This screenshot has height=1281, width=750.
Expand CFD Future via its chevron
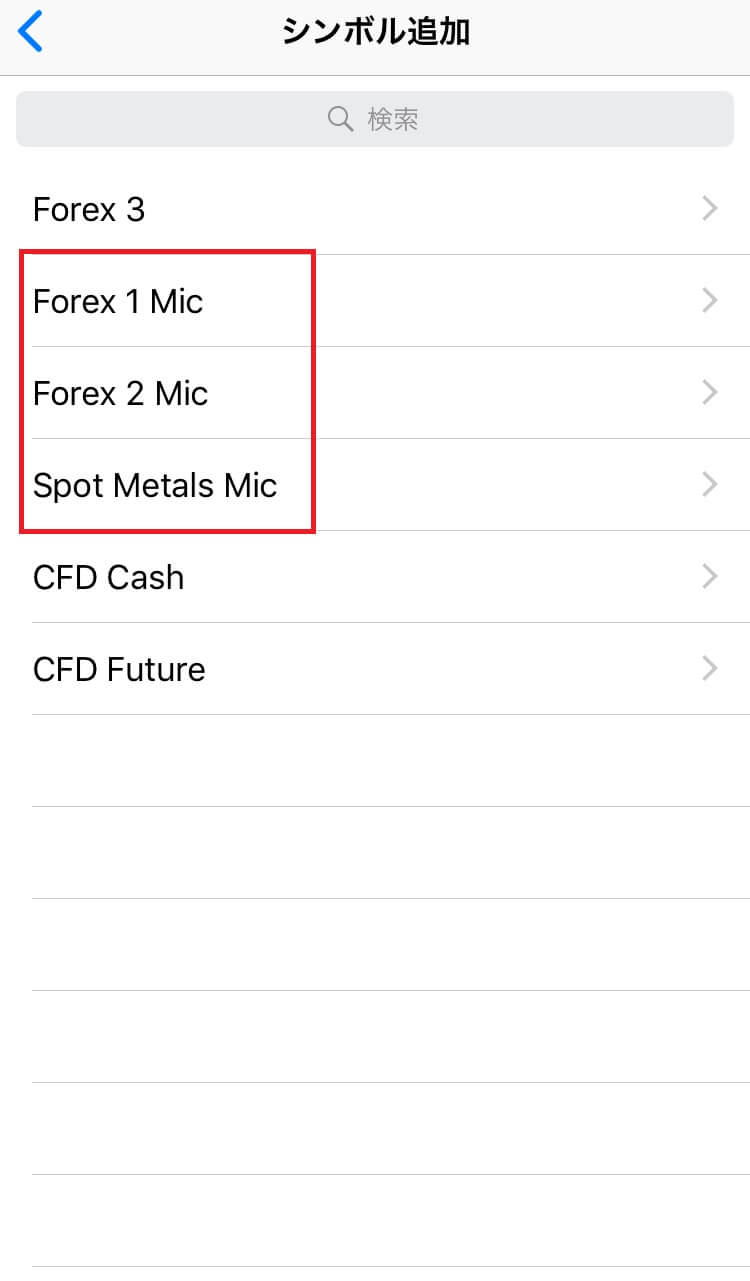(x=710, y=669)
